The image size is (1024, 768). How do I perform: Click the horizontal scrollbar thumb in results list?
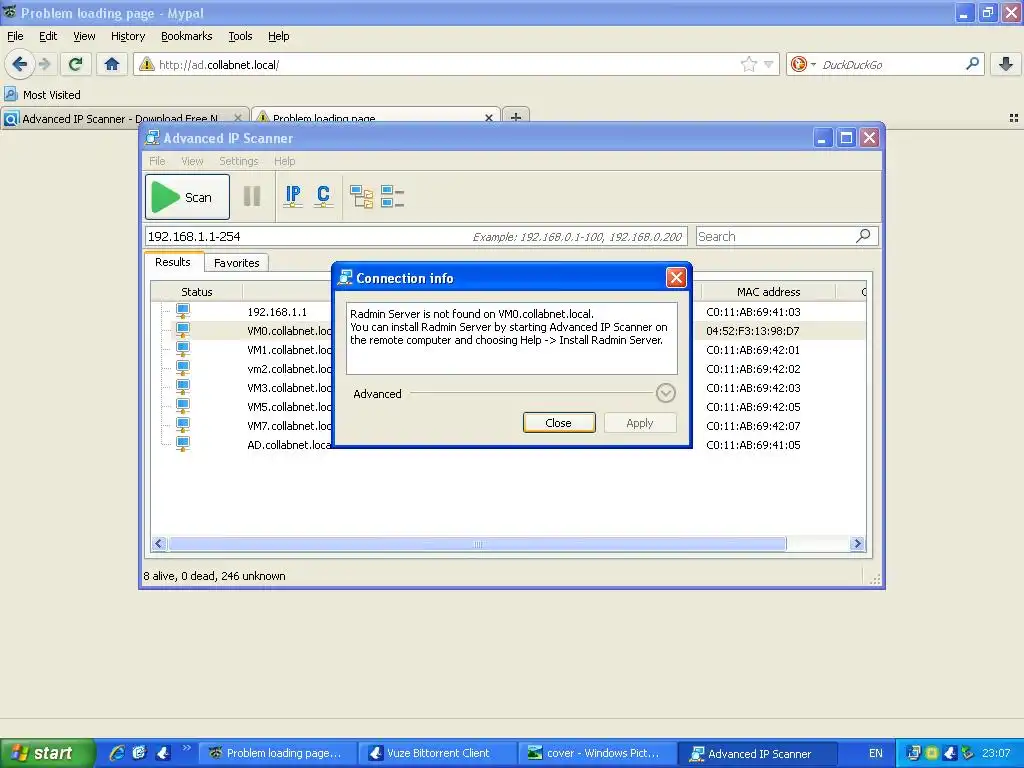477,543
